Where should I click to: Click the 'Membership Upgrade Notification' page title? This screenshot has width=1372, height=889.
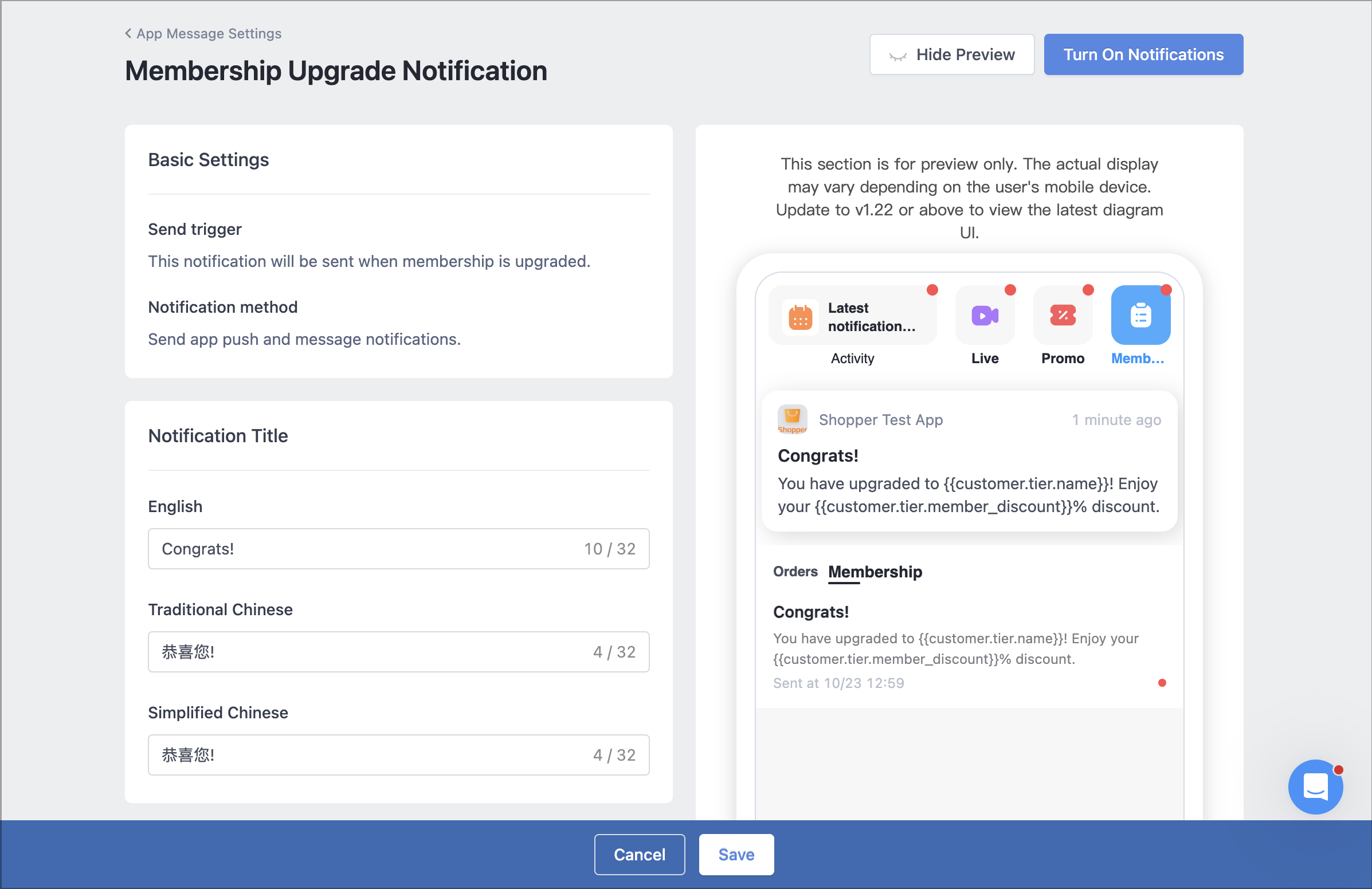336,71
